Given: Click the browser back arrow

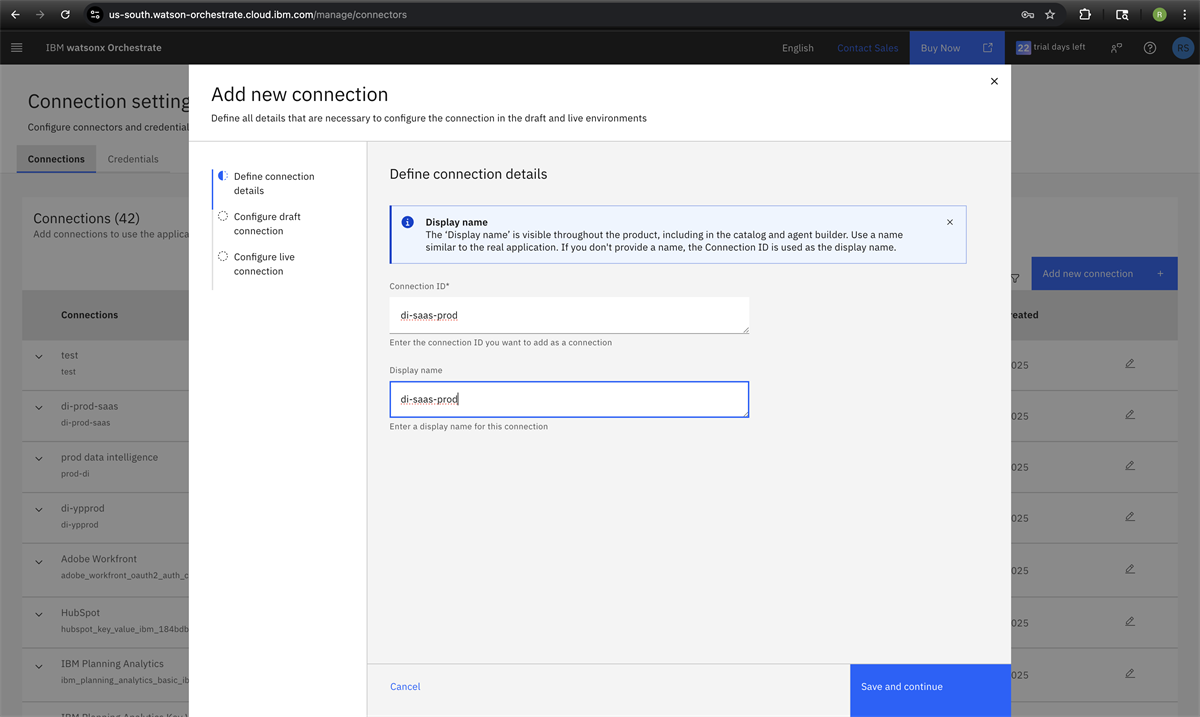Looking at the screenshot, I should pyautogui.click(x=14, y=15).
